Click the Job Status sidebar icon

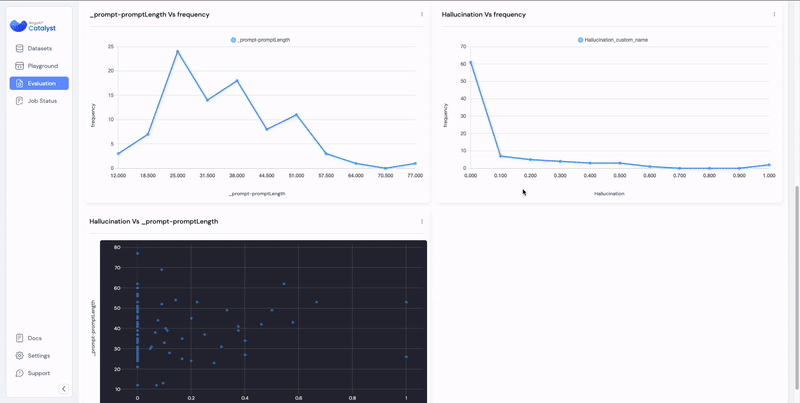click(x=20, y=101)
